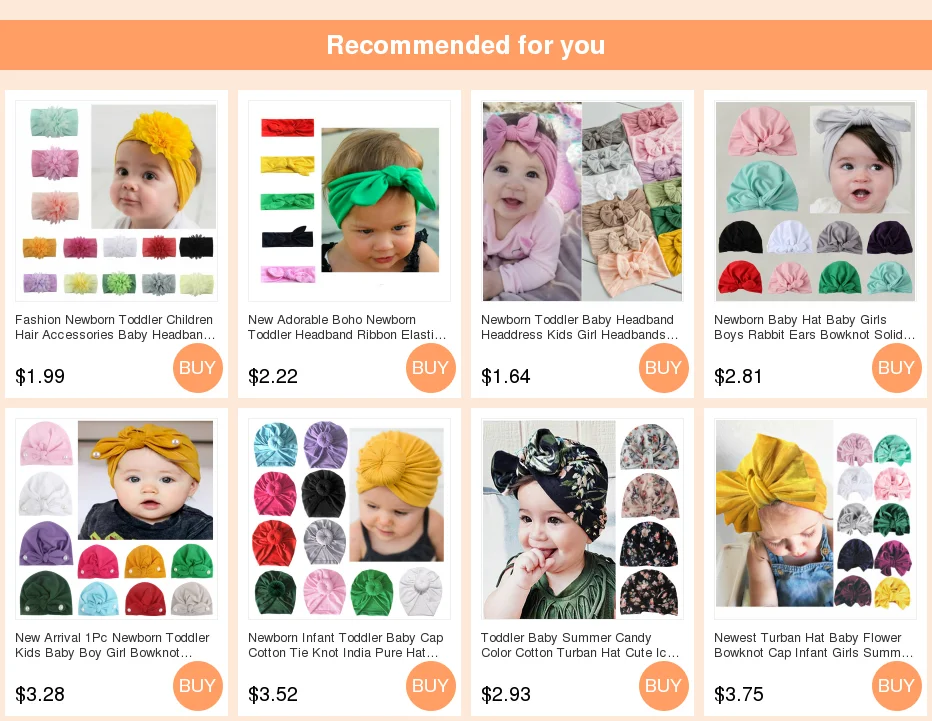Click BUY button for $3.75 flower bowknot cap
The width and height of the screenshot is (932, 721).
click(896, 685)
